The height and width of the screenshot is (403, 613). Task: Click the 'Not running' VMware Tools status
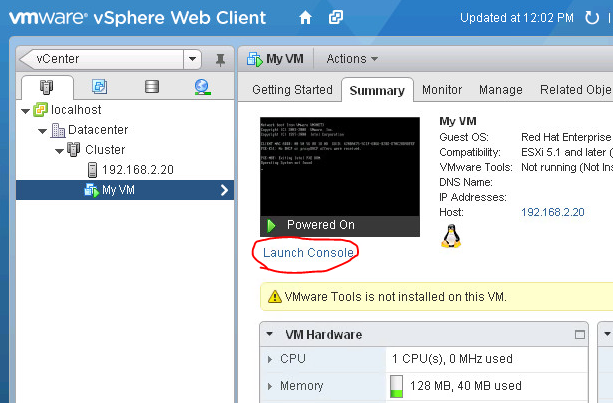[x=566, y=167]
